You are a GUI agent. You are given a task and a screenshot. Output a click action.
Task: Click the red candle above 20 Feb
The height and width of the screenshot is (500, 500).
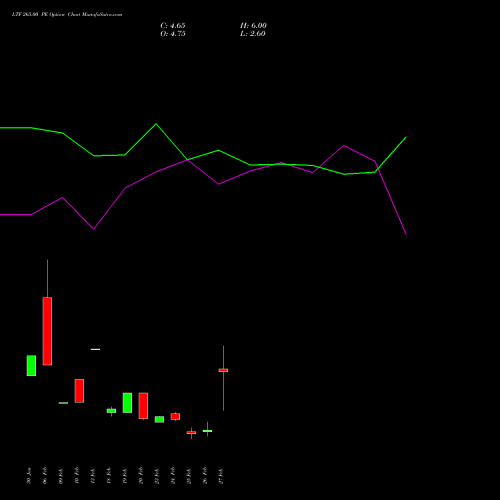[x=143, y=406]
